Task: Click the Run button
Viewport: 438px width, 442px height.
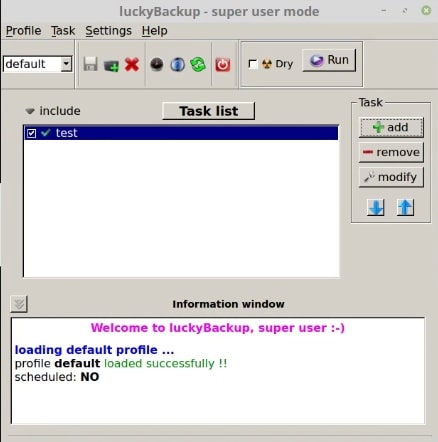Action: (329, 60)
